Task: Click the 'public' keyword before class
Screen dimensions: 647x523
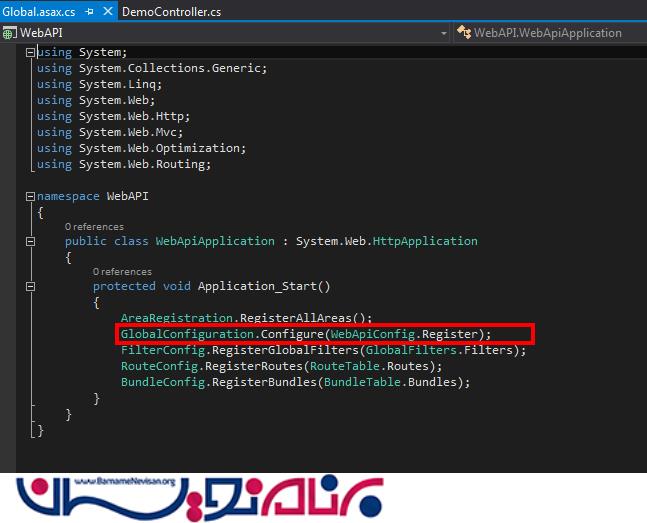Action: coord(85,241)
